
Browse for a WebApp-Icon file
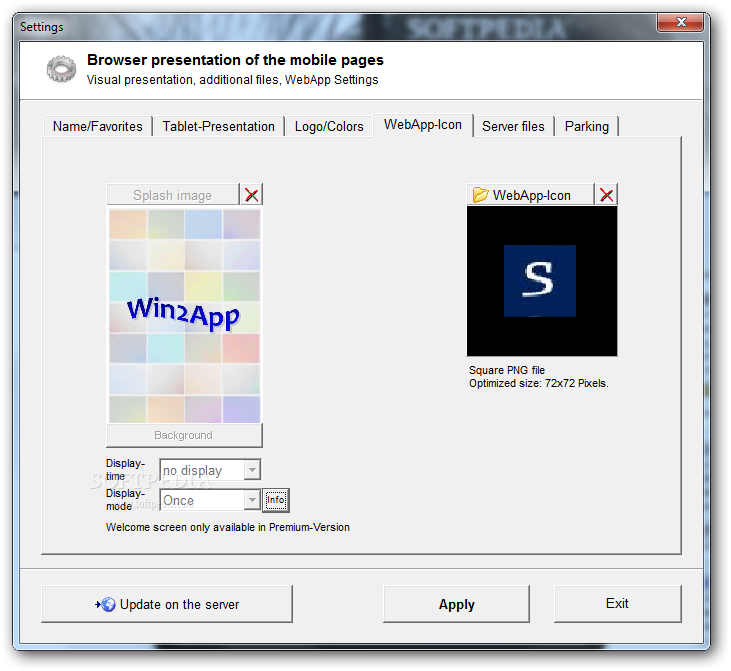coord(531,195)
